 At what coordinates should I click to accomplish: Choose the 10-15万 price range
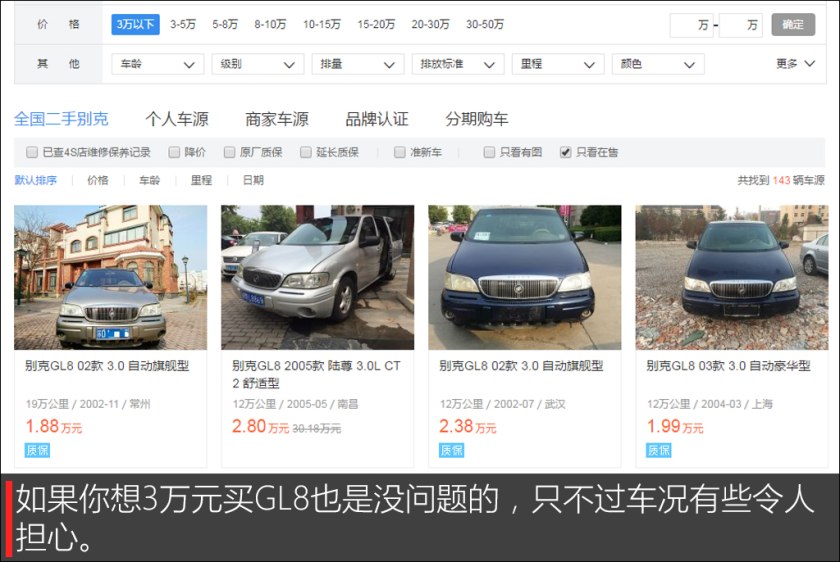[x=321, y=25]
